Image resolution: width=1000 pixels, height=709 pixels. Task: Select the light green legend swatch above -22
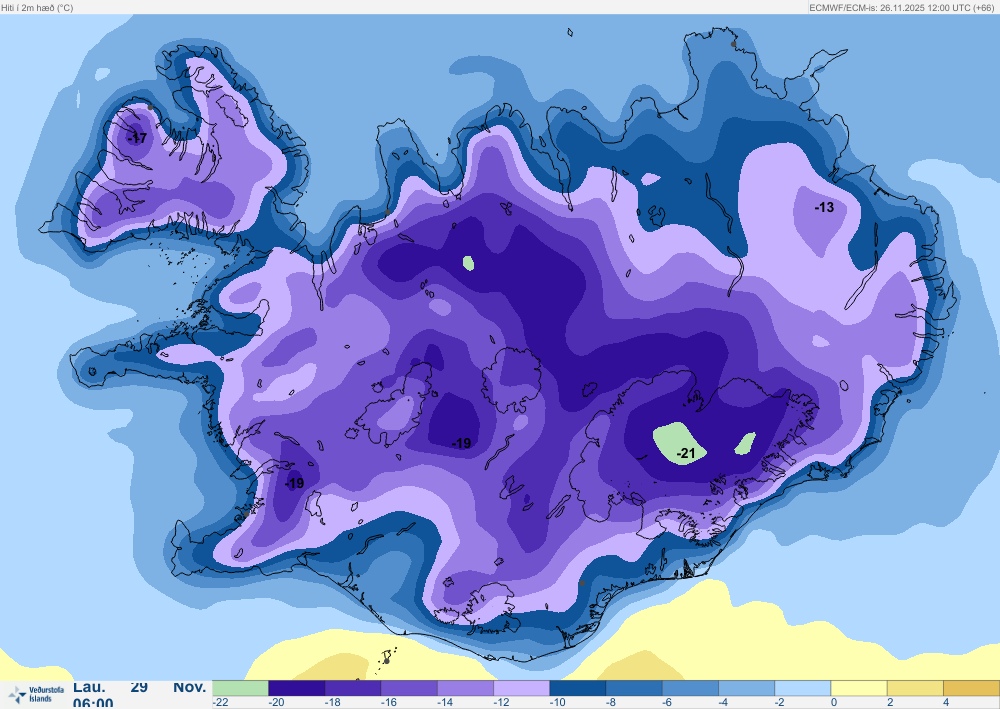[x=240, y=688]
